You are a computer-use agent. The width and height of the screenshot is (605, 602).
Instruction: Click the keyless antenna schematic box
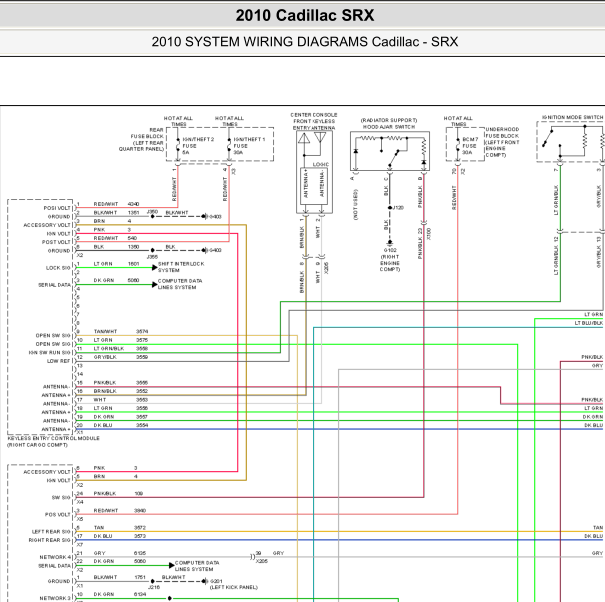click(x=314, y=172)
